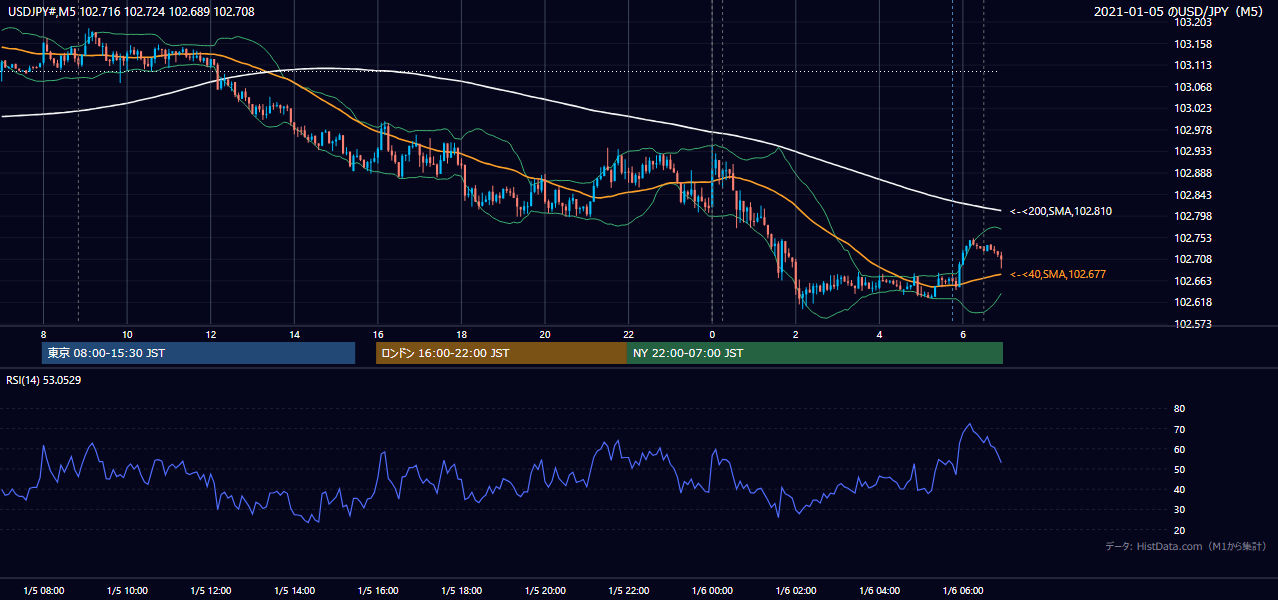The image size is (1278, 600).
Task: Click the 1/5 20:00 time axis label
Action: pyautogui.click(x=544, y=591)
